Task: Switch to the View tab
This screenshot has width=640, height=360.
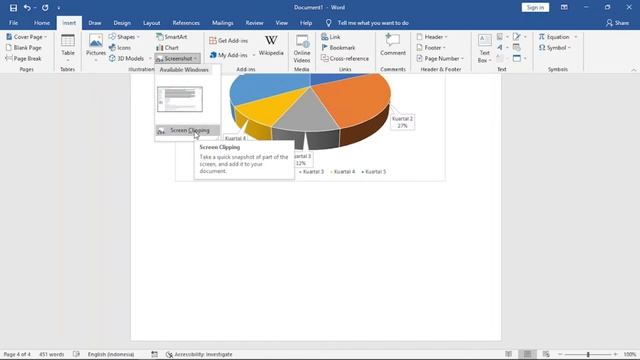Action: [x=281, y=23]
